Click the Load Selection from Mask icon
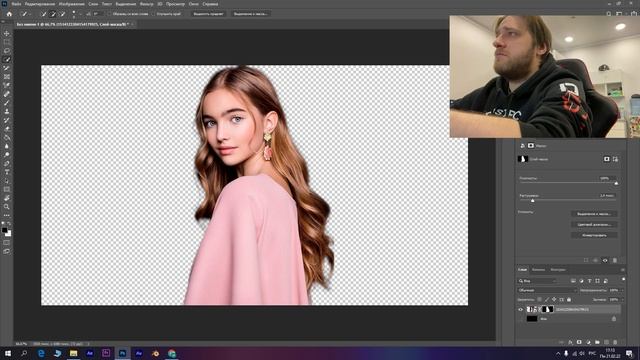 coord(586,260)
